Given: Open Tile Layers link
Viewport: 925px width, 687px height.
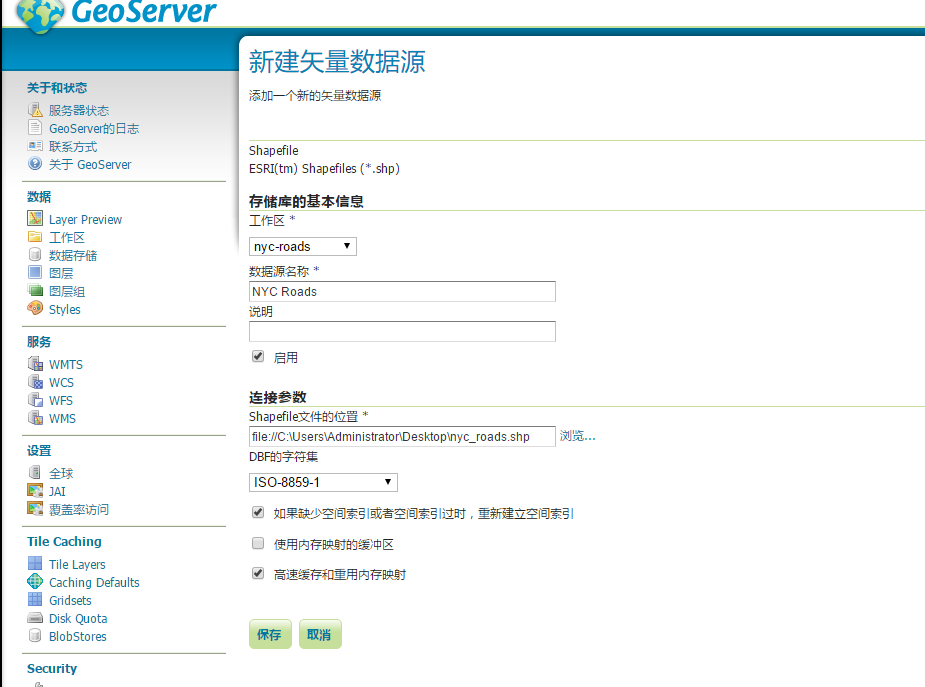Looking at the screenshot, I should click(x=77, y=564).
